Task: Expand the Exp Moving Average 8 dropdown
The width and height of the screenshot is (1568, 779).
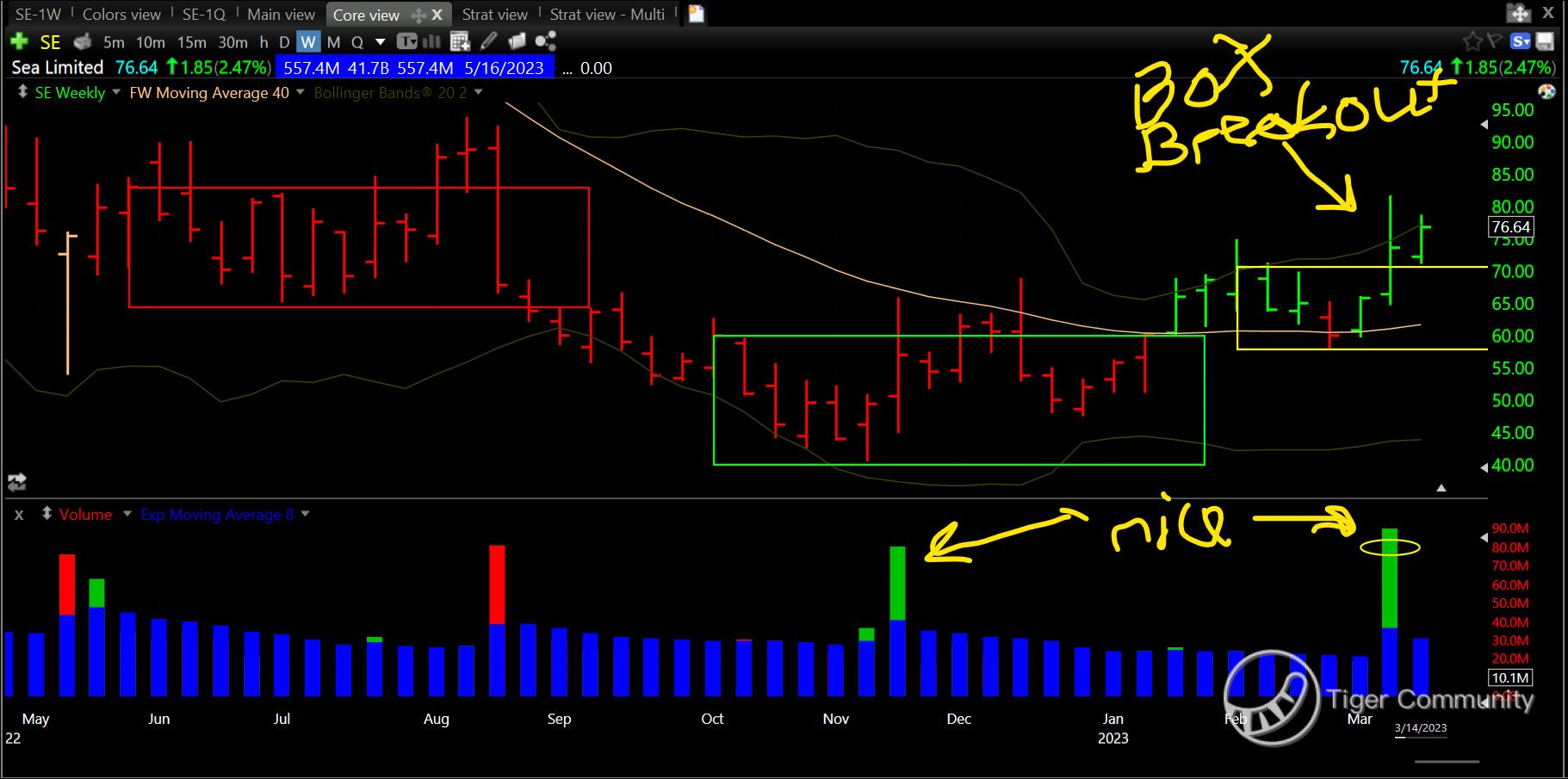Action: pyautogui.click(x=305, y=514)
